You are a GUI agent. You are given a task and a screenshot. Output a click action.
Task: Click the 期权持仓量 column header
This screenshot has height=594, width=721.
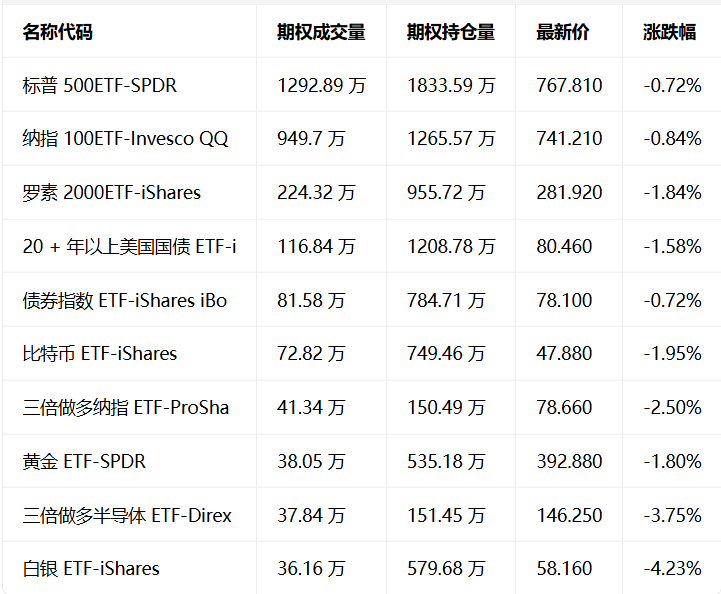[451, 32]
